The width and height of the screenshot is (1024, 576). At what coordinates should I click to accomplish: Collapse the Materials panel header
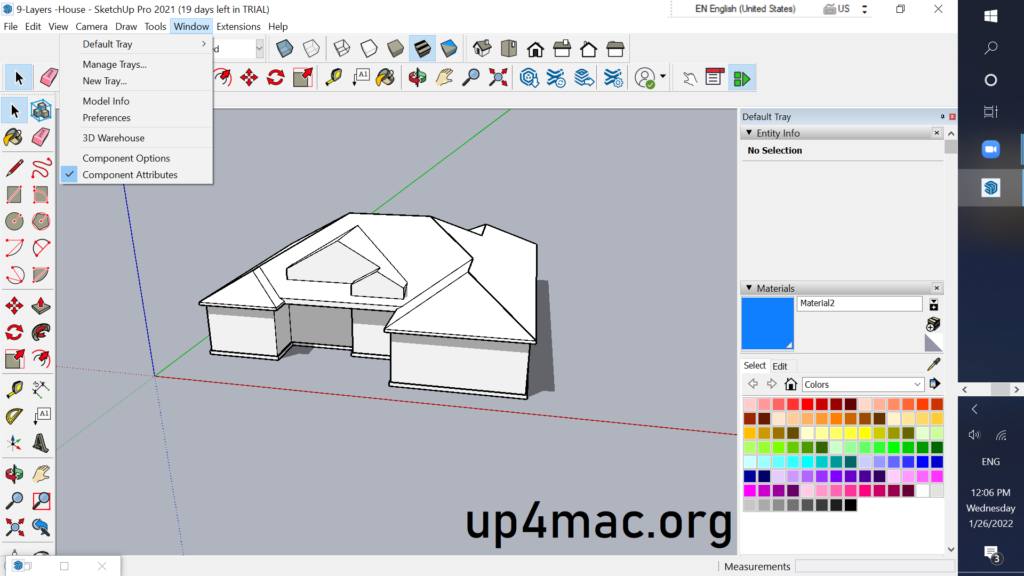[749, 288]
